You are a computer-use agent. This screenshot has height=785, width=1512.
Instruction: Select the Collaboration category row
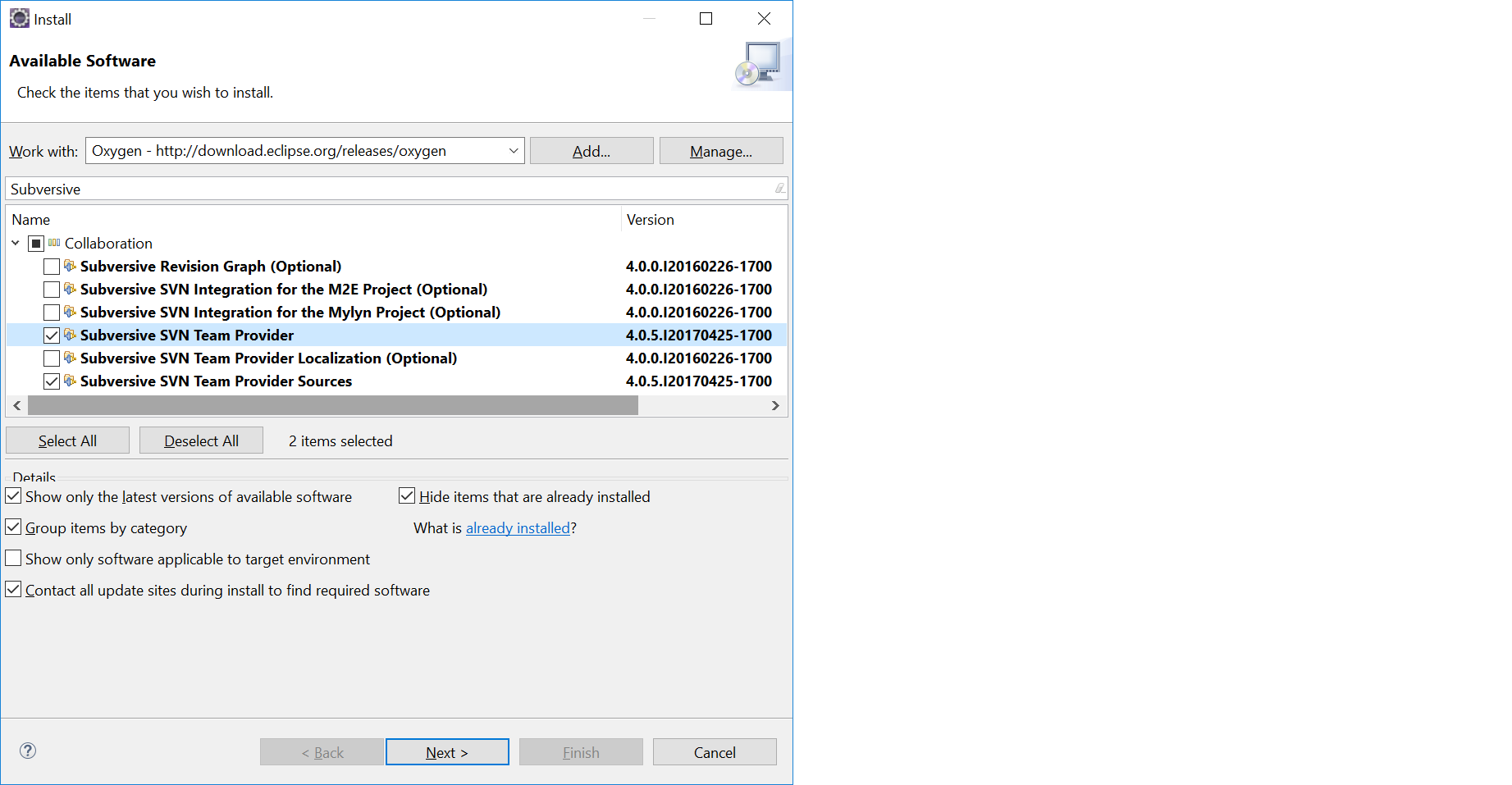(396, 243)
